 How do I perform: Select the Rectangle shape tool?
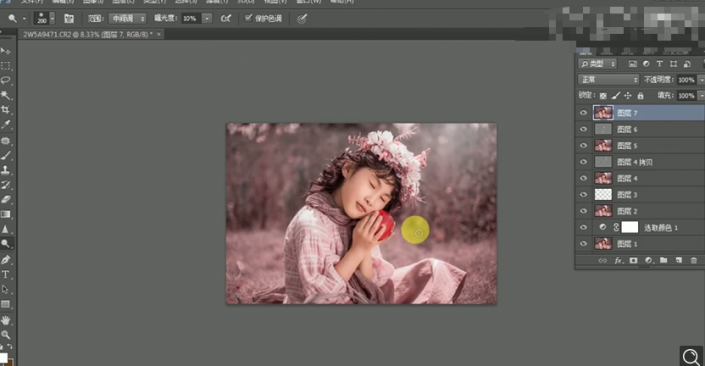pos(5,304)
